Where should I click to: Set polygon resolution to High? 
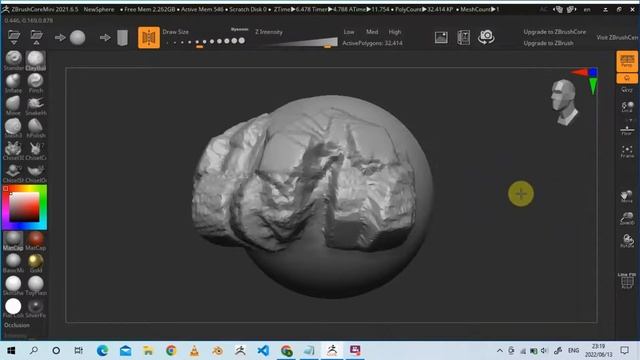pyautogui.click(x=395, y=32)
